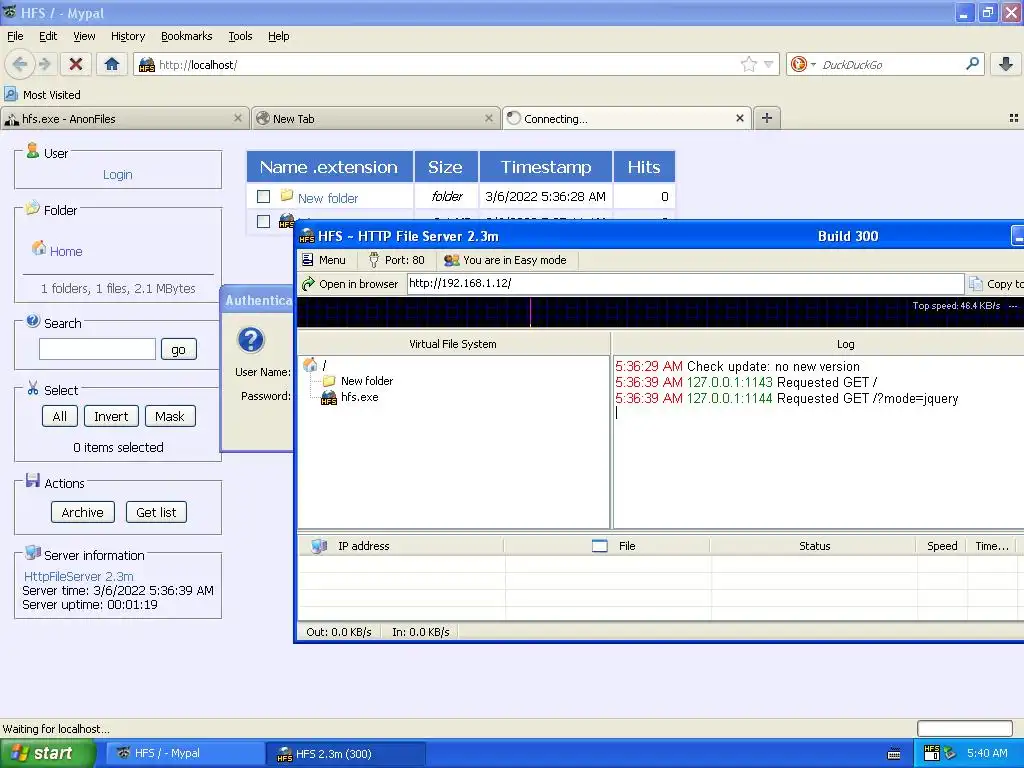Open the Help menu
Viewport: 1024px width, 768px height.
click(x=278, y=36)
